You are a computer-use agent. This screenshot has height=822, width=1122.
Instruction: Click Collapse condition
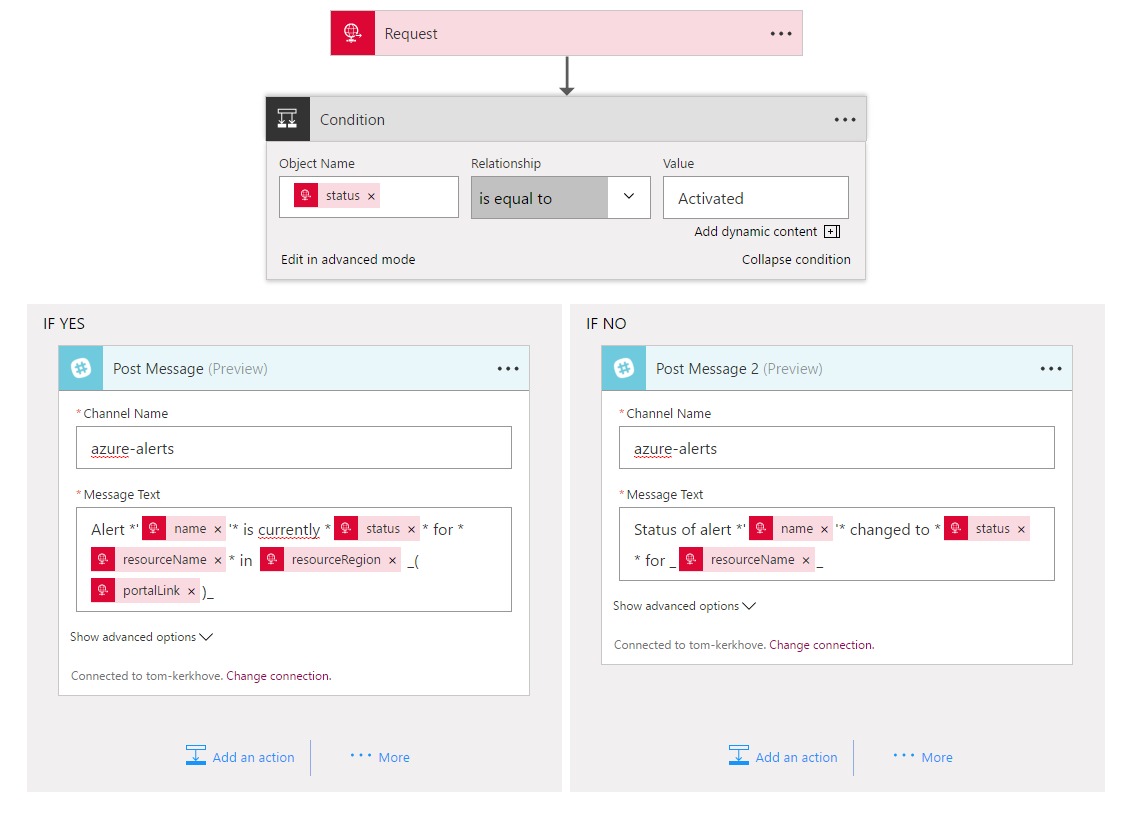[796, 259]
